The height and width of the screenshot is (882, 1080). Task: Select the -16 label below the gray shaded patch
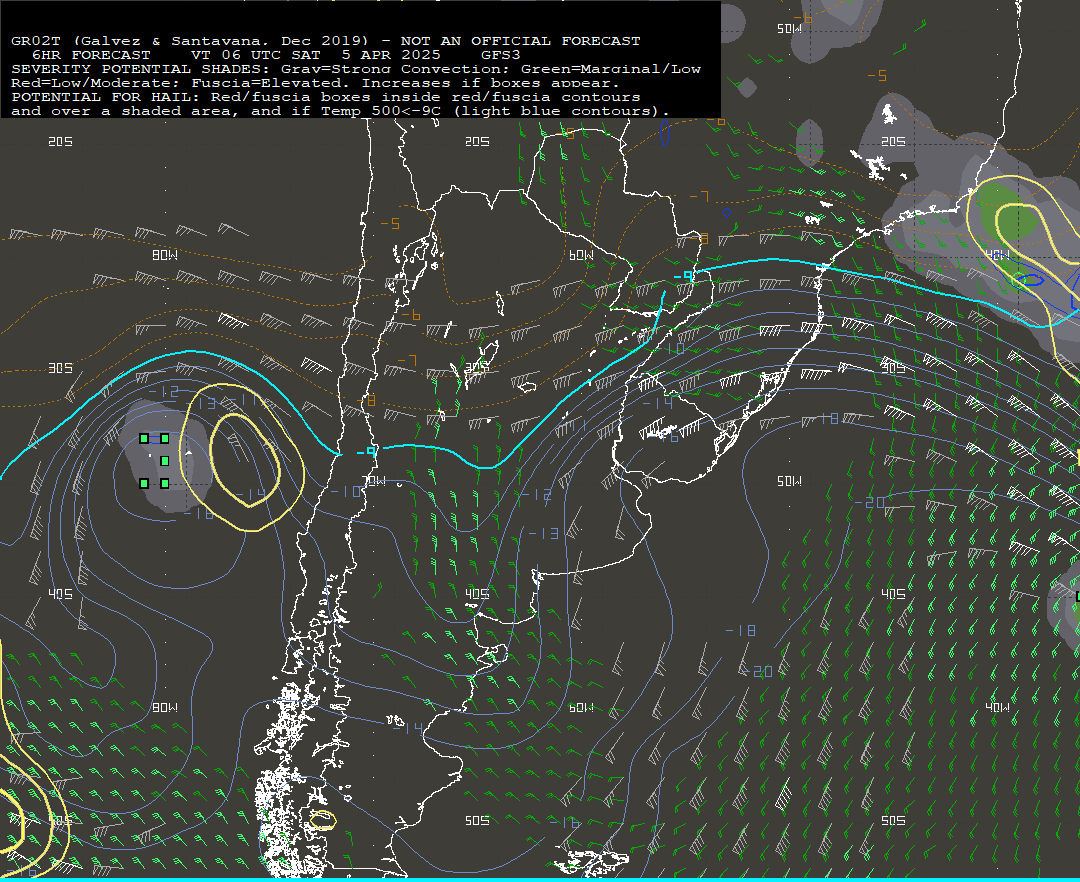click(x=198, y=513)
